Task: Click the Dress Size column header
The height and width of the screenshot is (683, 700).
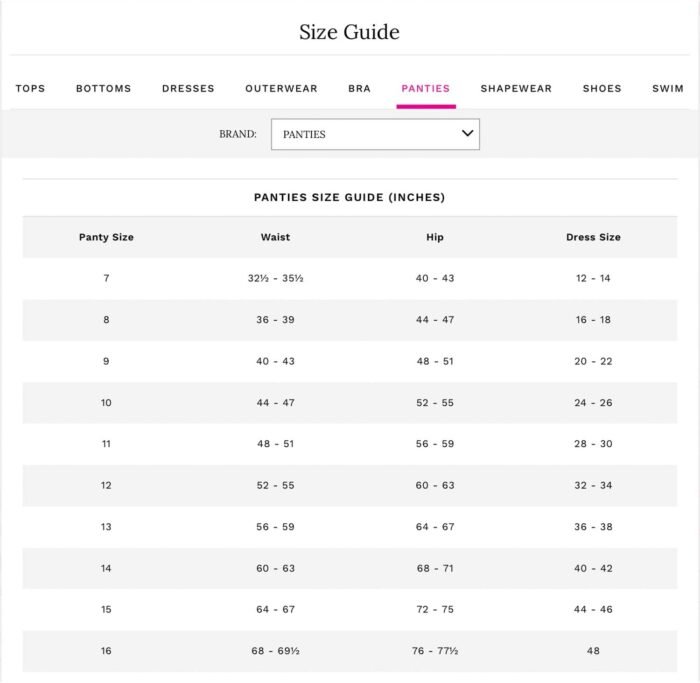Action: tap(593, 237)
